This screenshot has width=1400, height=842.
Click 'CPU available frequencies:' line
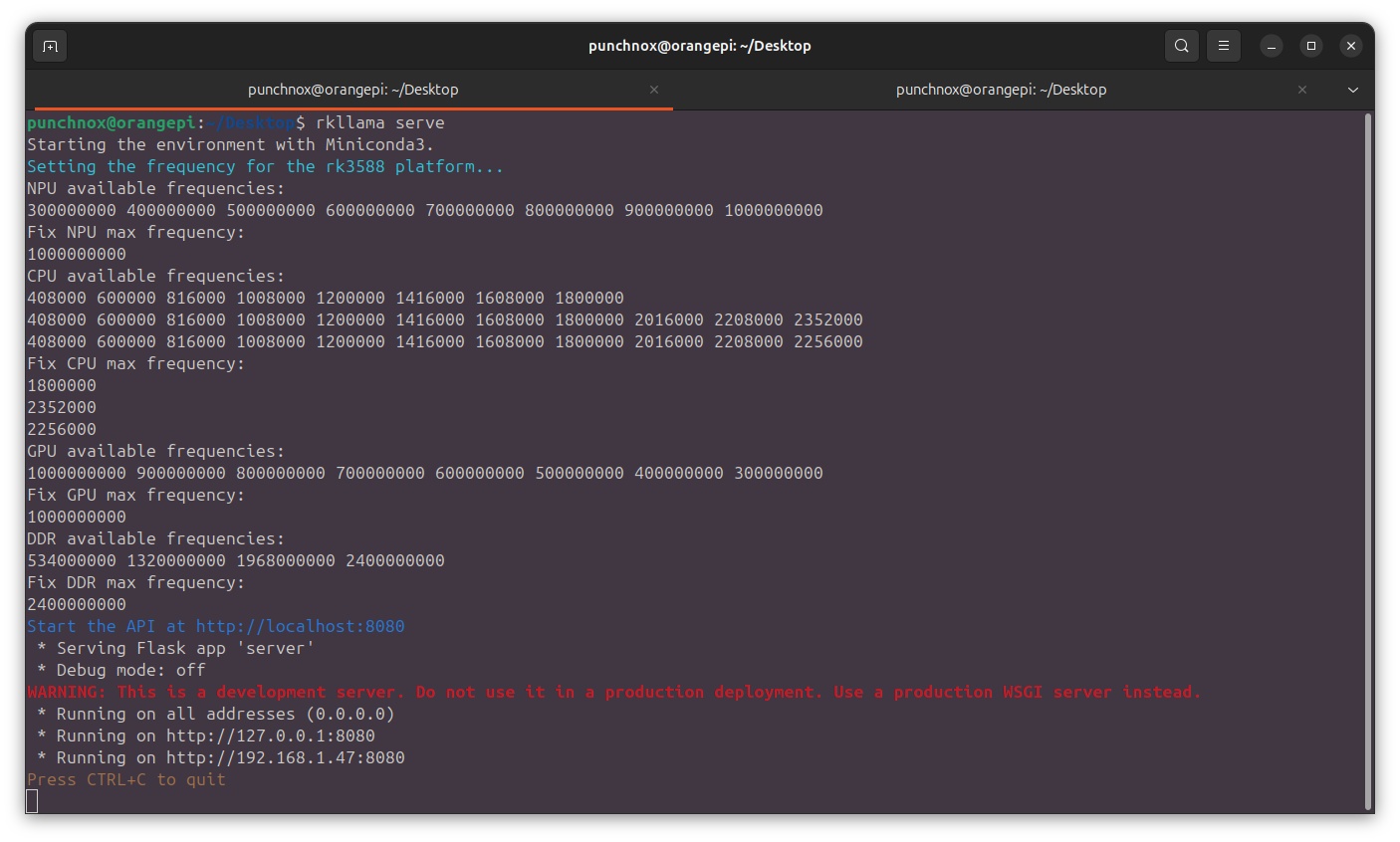click(x=156, y=277)
